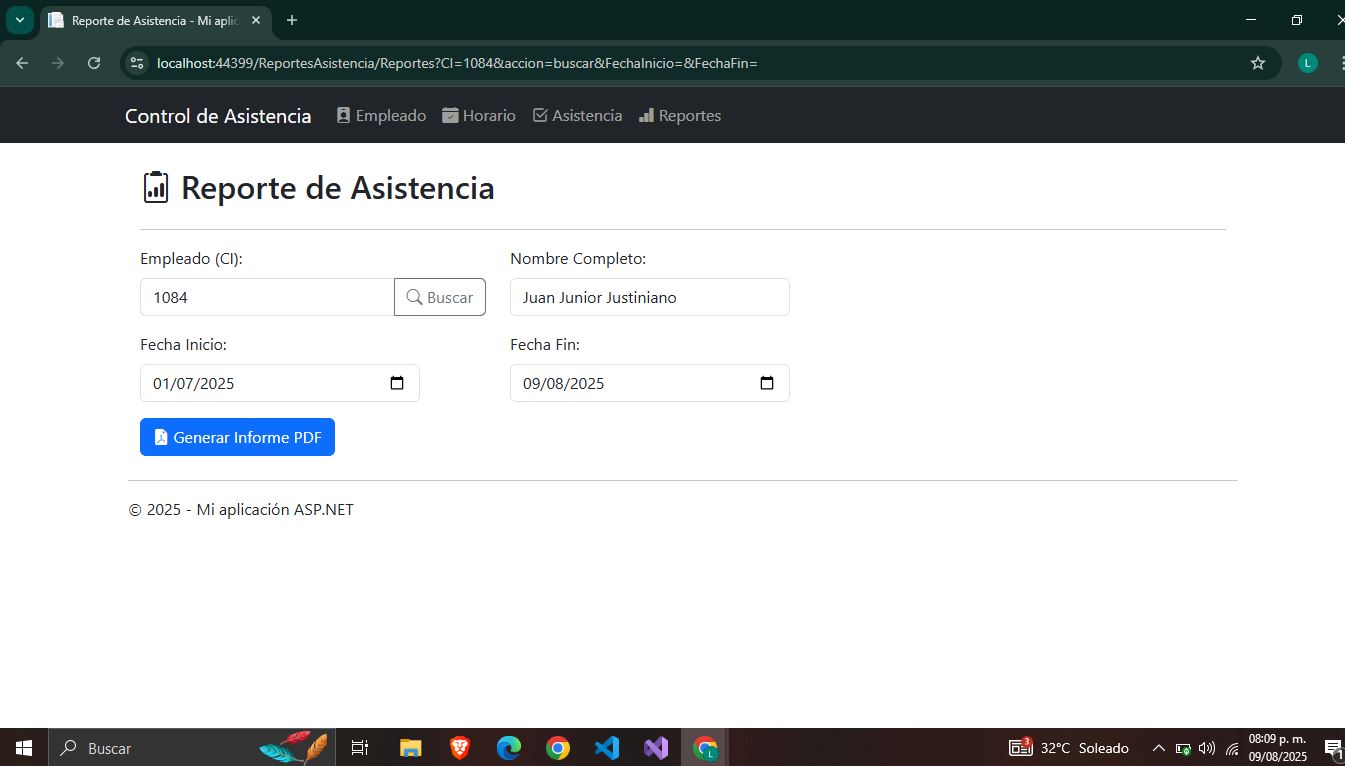Viewport: 1345px width, 766px height.
Task: Launch Brave browser from the taskbar
Action: click(459, 747)
